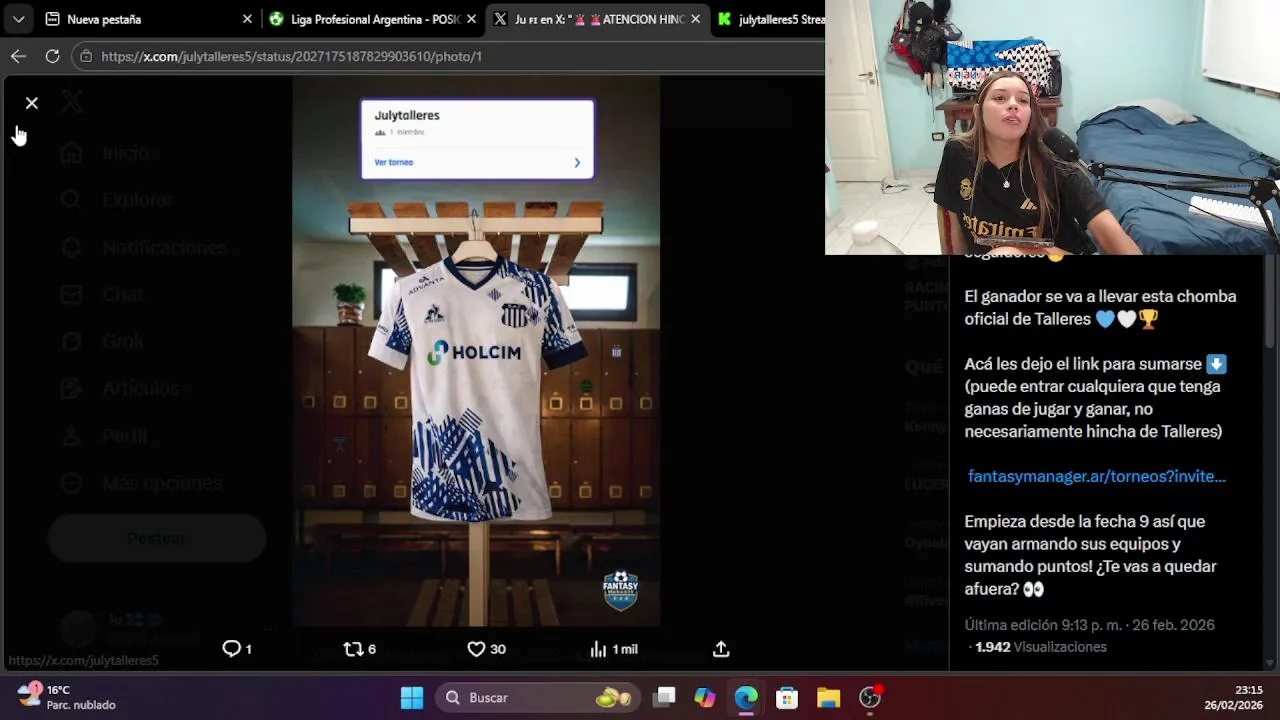Open File Explorer from taskbar
This screenshot has width=1280, height=720.
point(828,698)
